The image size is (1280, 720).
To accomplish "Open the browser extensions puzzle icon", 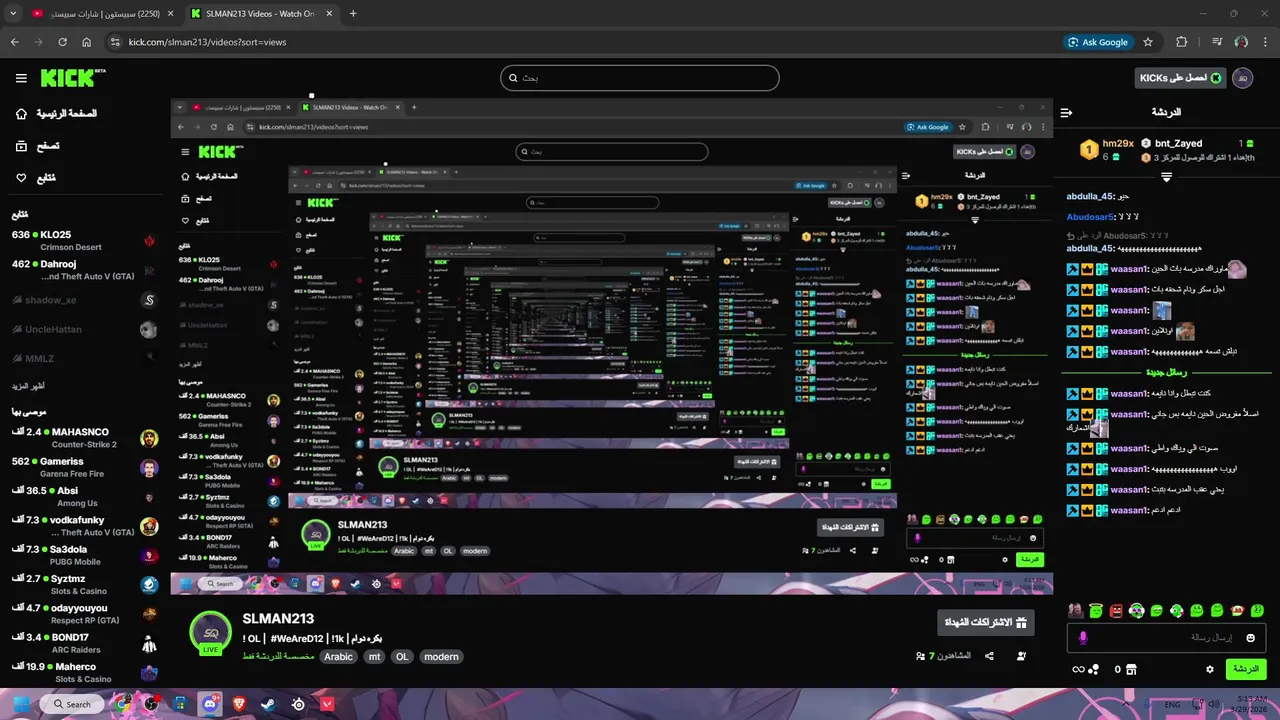I will pyautogui.click(x=1181, y=42).
